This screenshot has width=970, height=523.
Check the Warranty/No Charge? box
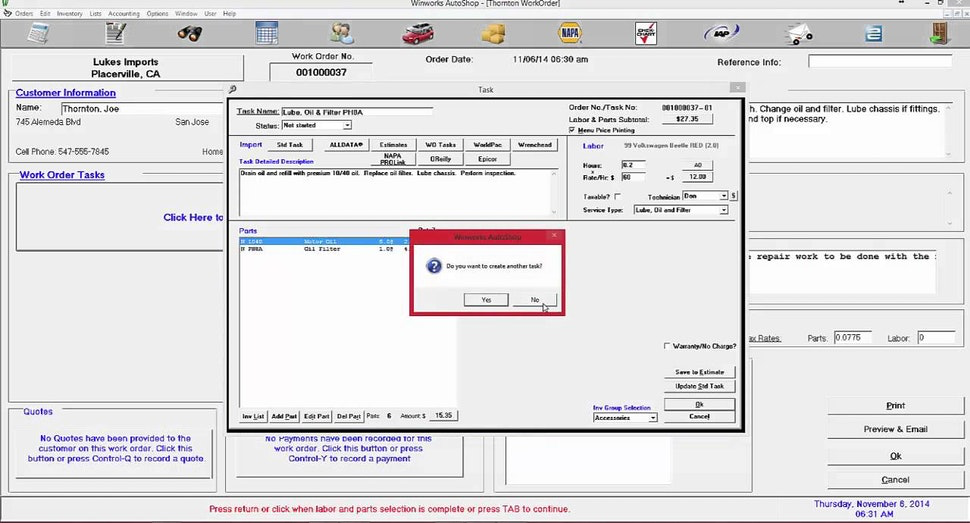(x=667, y=346)
